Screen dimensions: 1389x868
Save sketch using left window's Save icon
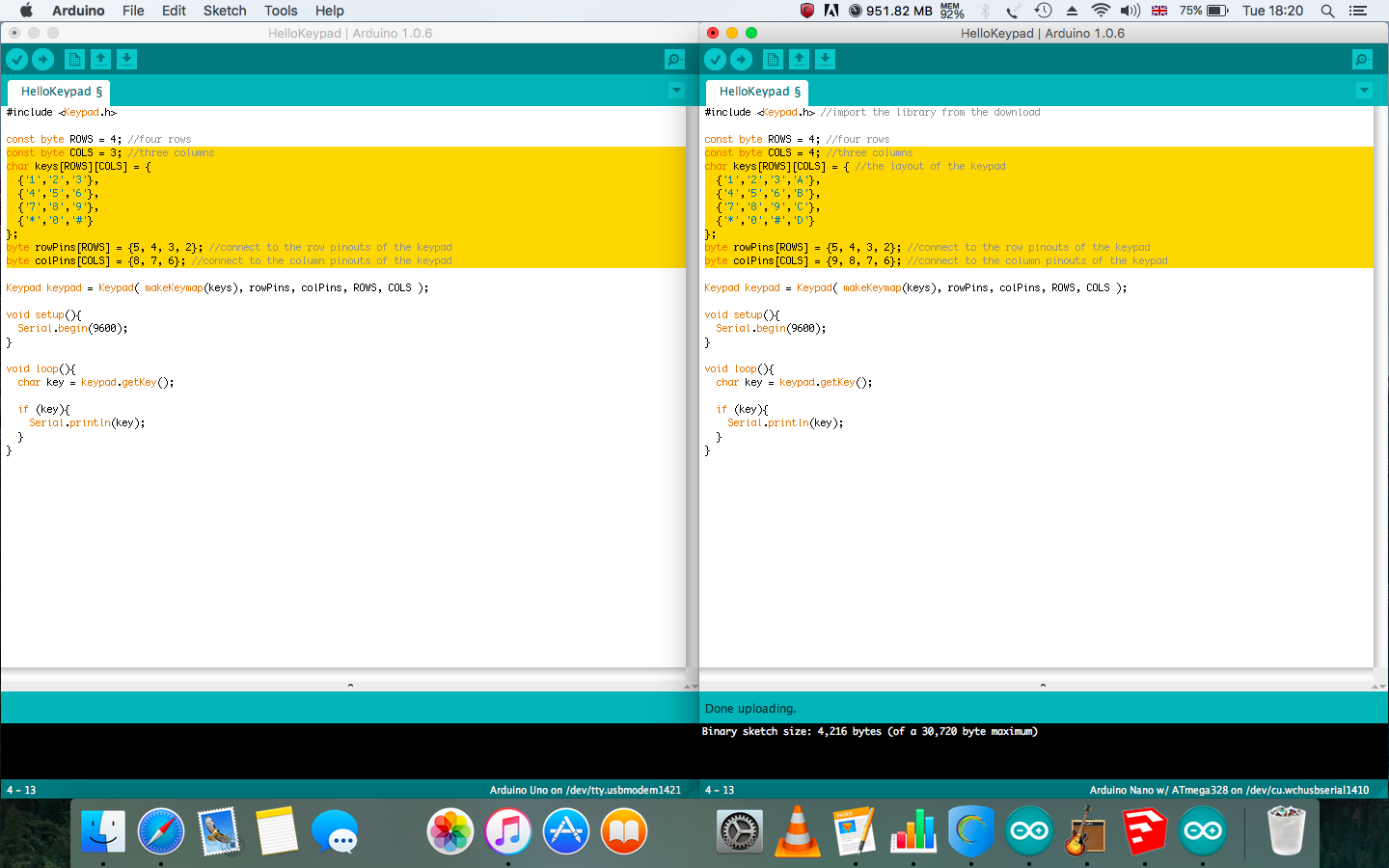[126, 59]
